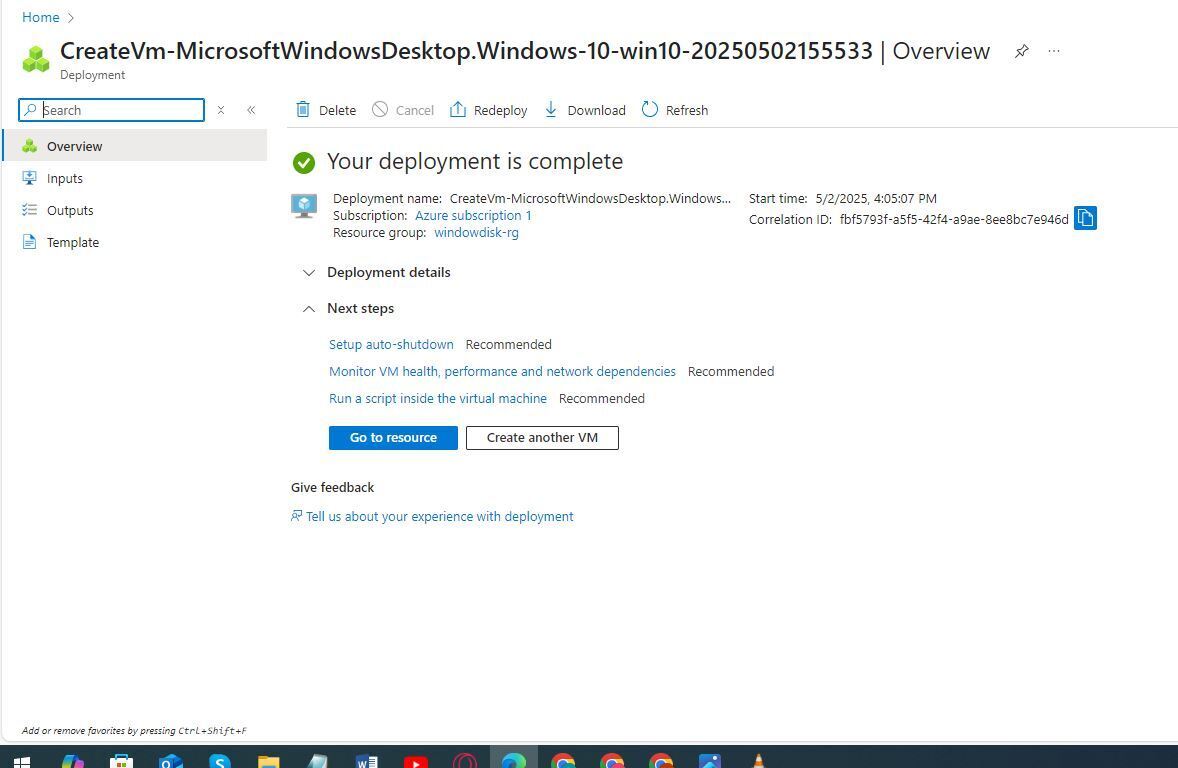Pin the deployment overview to dashboard
The width and height of the screenshot is (1178, 768).
point(1021,51)
